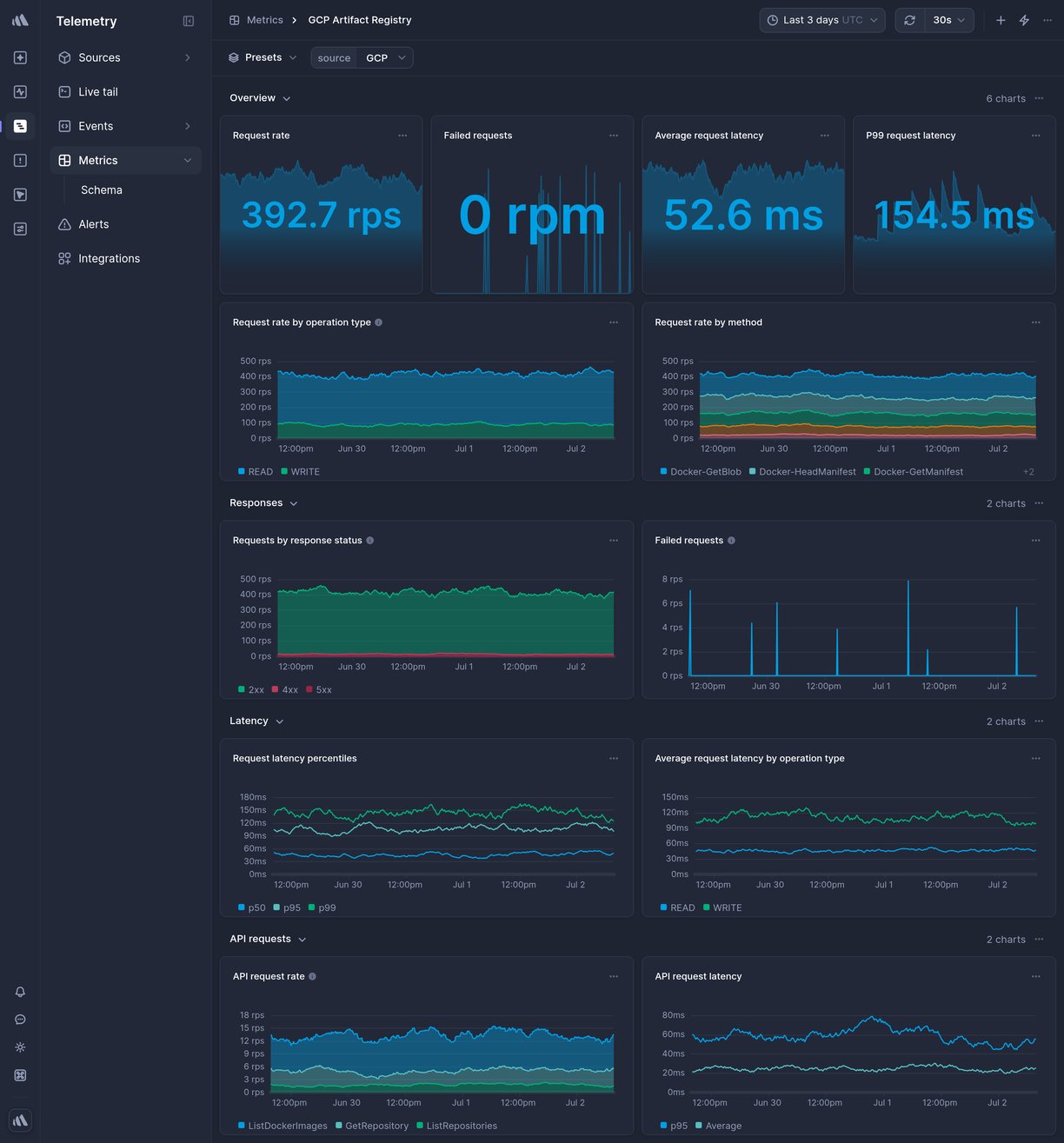
Task: Open the exclamation alert icon in left rail
Action: 20,161
